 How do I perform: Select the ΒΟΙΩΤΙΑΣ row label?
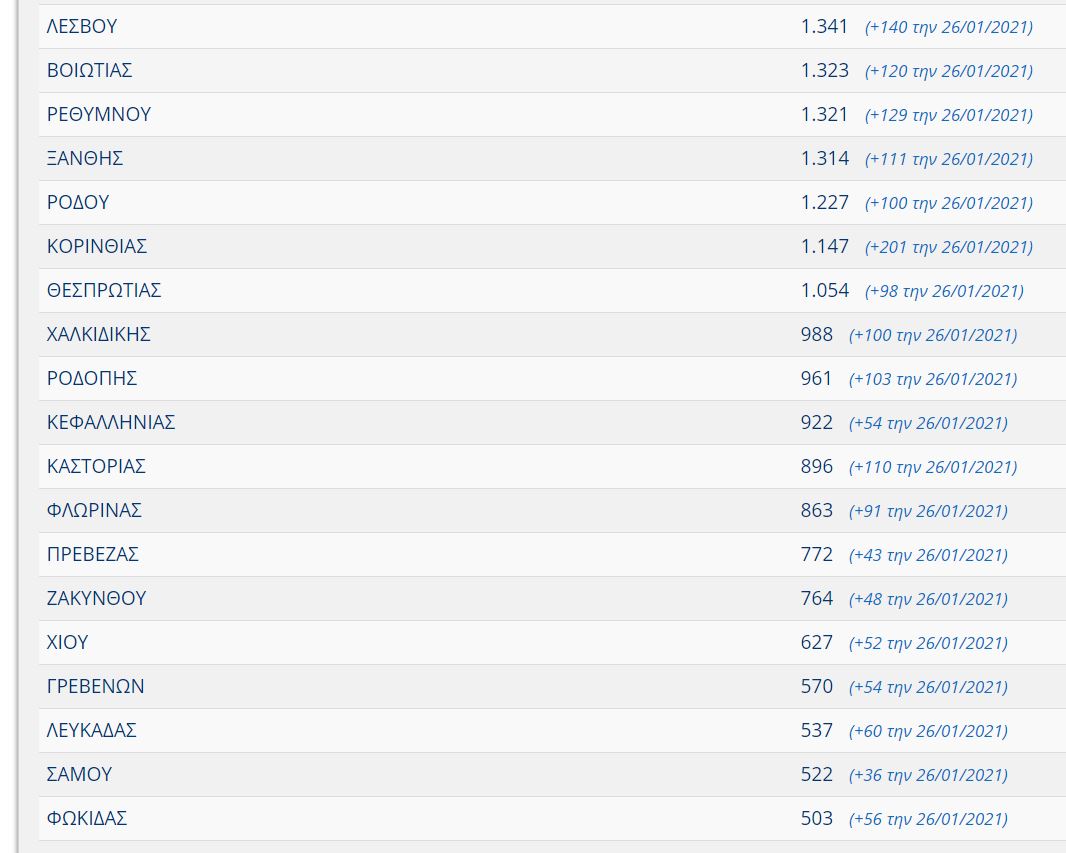(90, 71)
